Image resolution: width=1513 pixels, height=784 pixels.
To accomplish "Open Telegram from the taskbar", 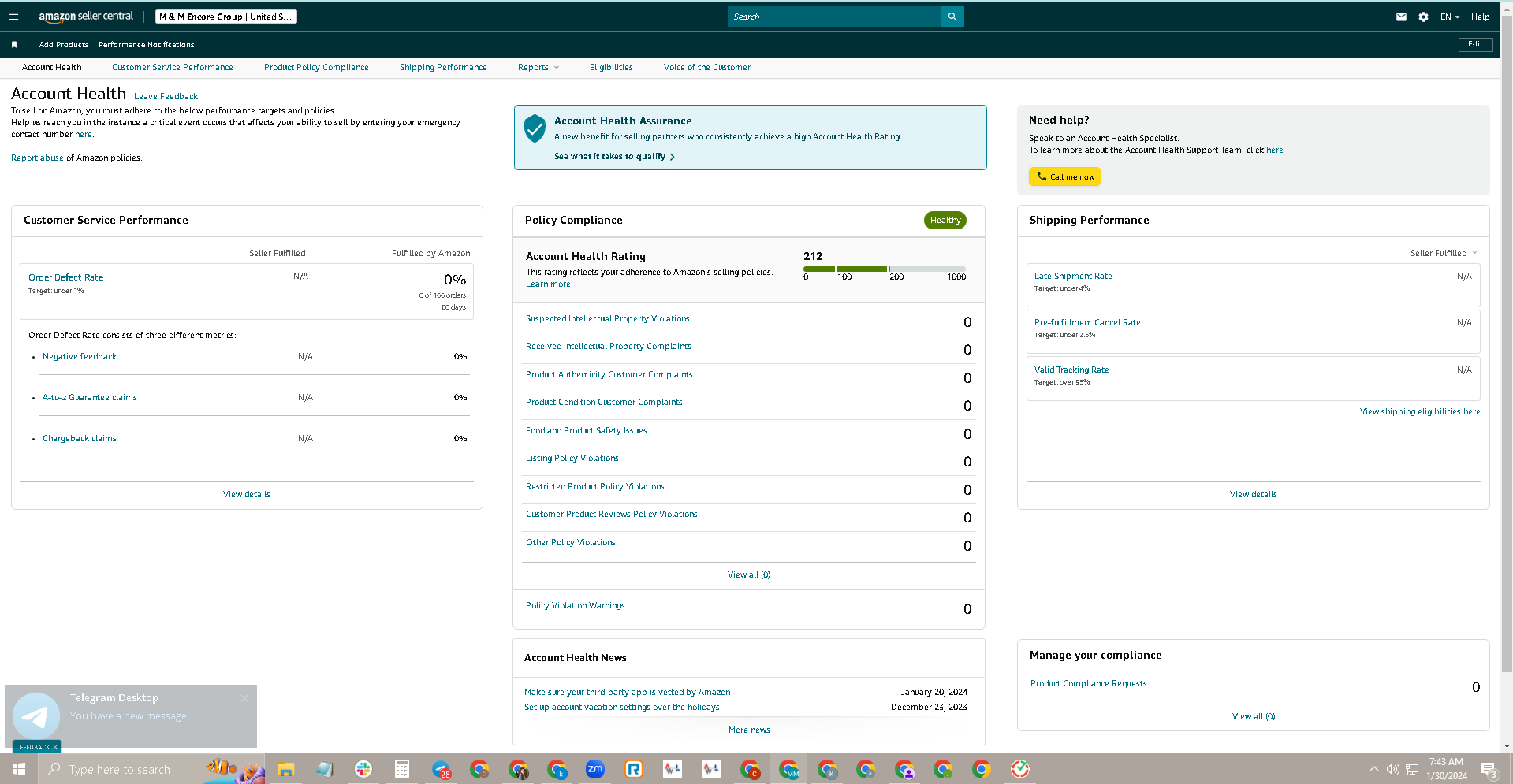I will tap(441, 769).
